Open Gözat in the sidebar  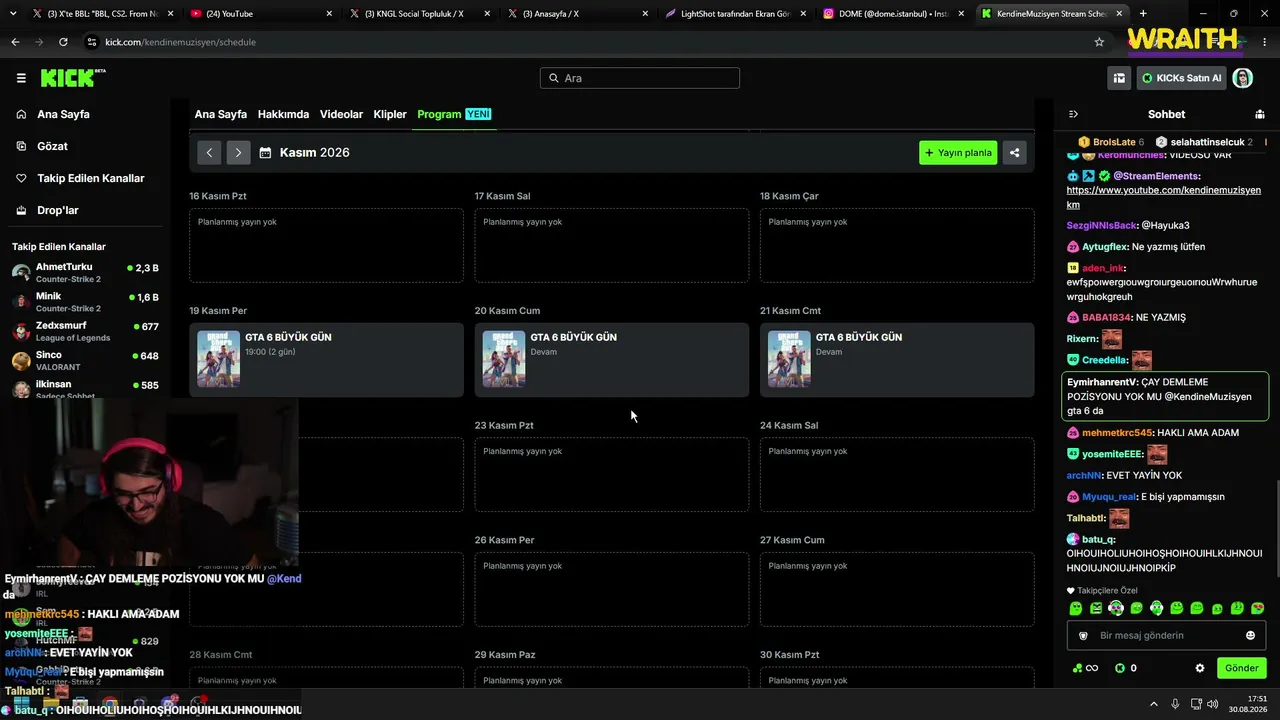click(52, 146)
